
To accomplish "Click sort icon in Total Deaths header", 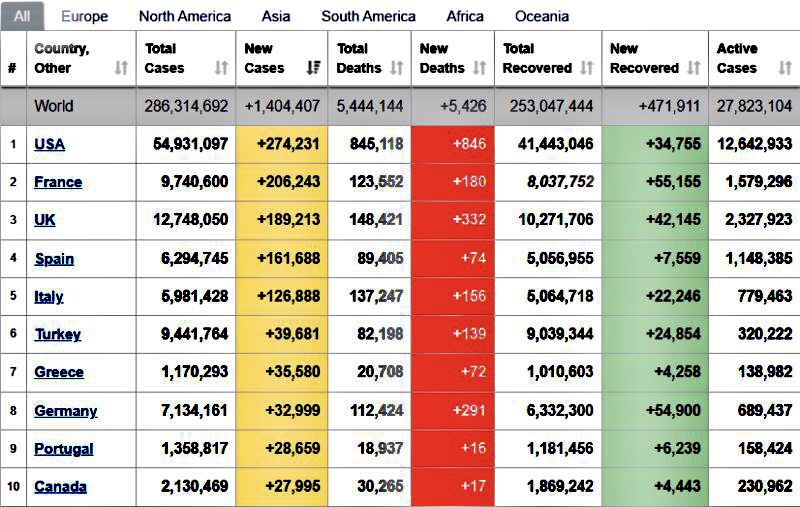I will pyautogui.click(x=396, y=68).
